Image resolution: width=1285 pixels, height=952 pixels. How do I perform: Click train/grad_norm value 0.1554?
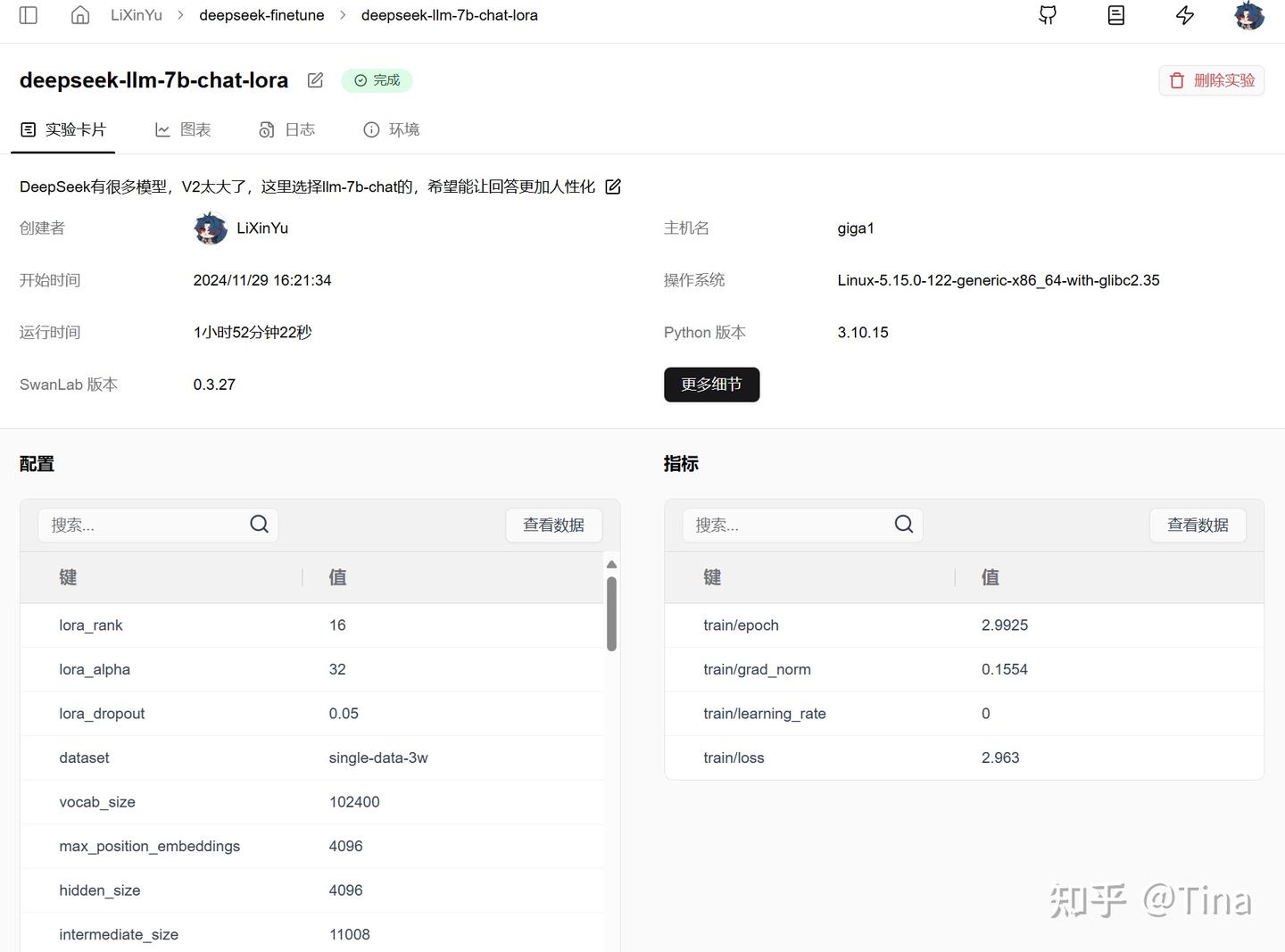[x=1005, y=669]
